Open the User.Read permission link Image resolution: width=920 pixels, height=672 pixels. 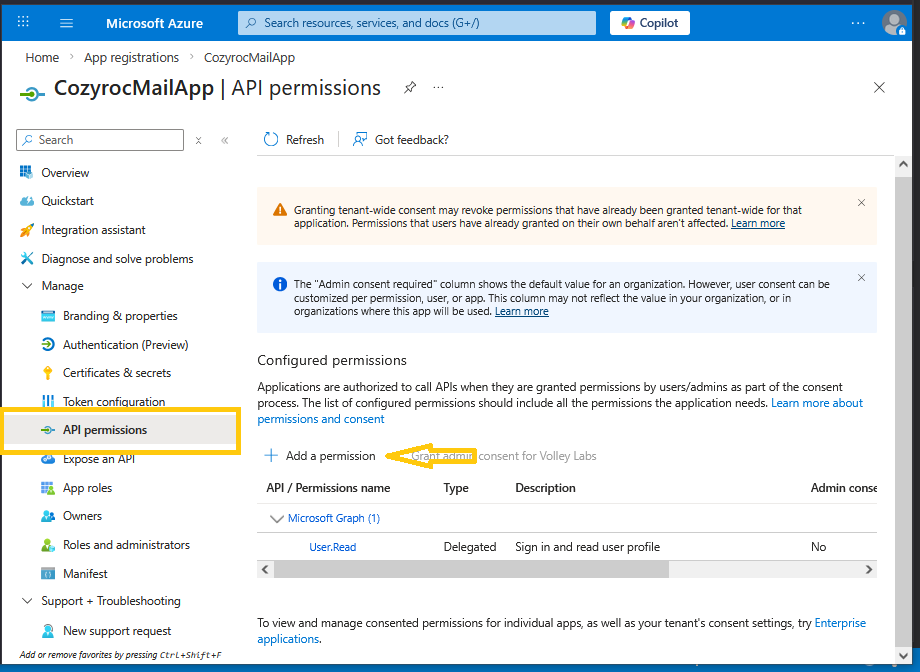pyautogui.click(x=332, y=547)
